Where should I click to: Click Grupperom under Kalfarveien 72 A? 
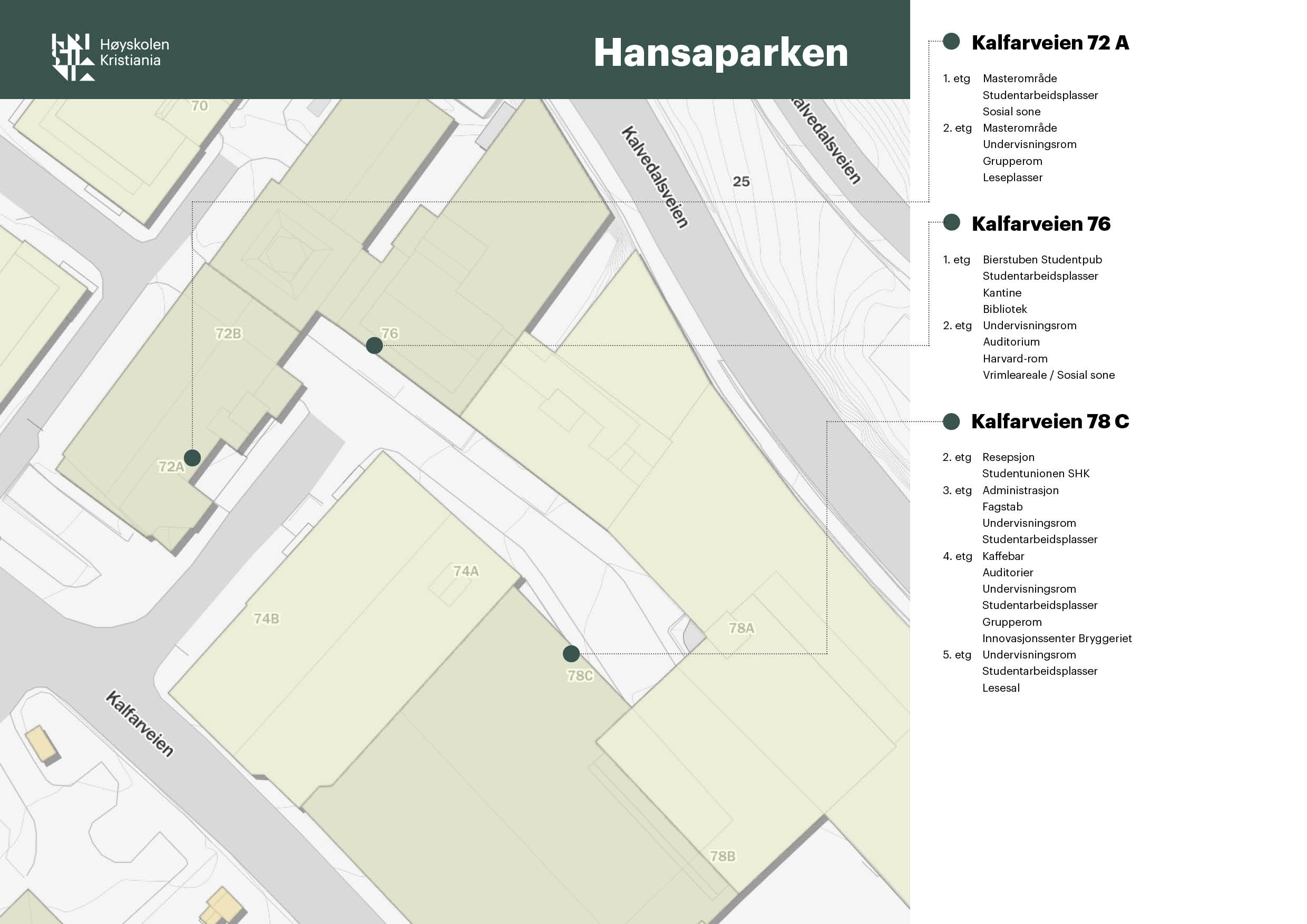point(1013,162)
